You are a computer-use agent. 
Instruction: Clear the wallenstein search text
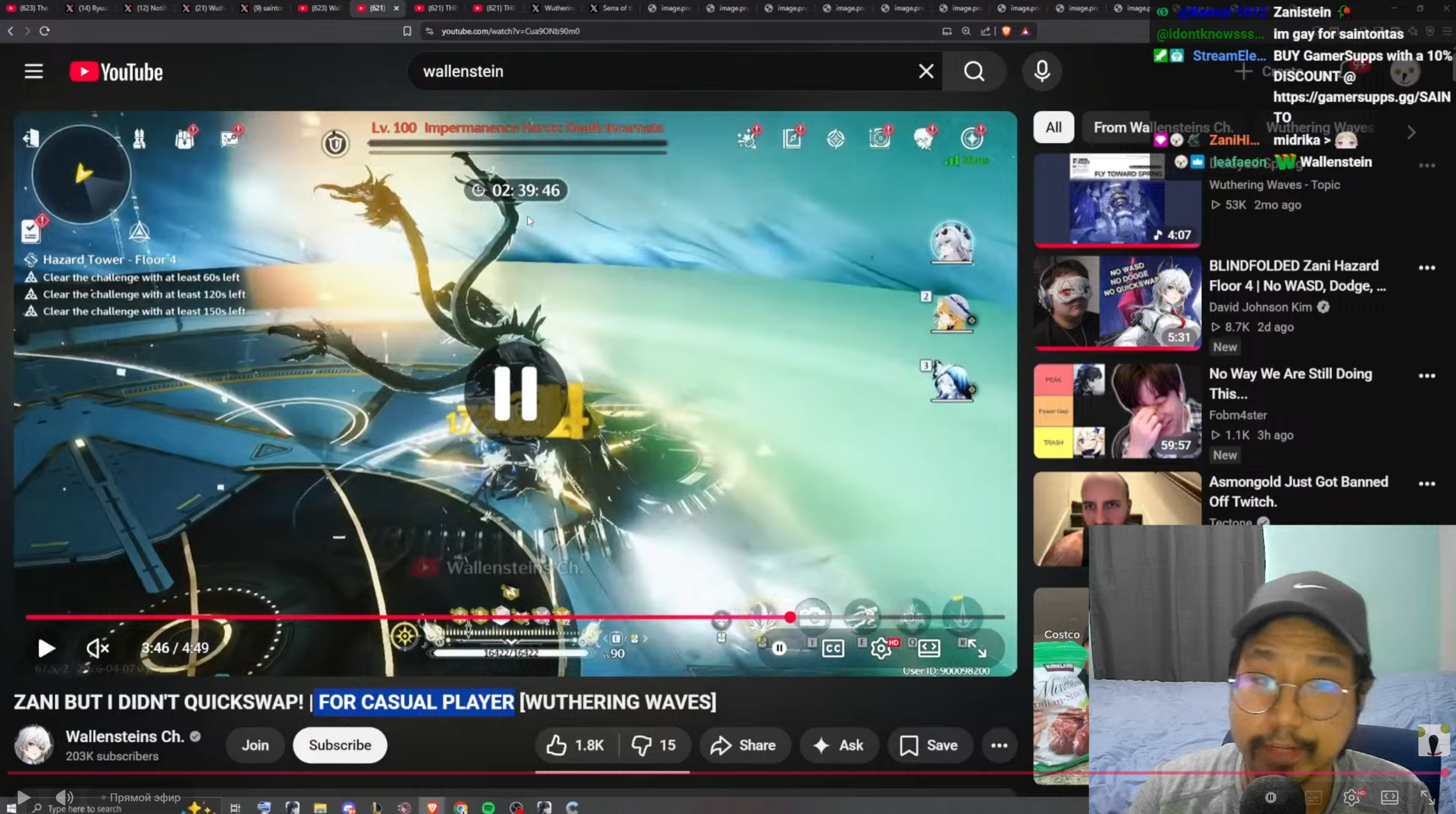[926, 71]
